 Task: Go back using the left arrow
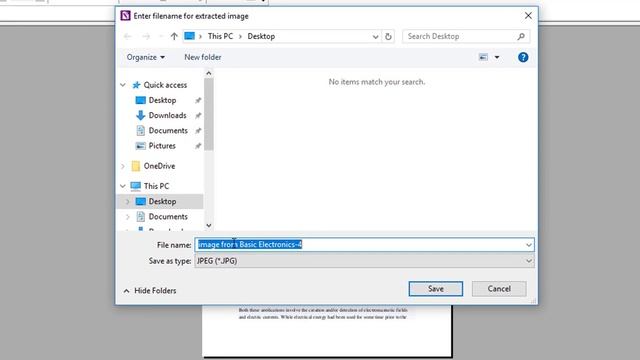[x=128, y=36]
